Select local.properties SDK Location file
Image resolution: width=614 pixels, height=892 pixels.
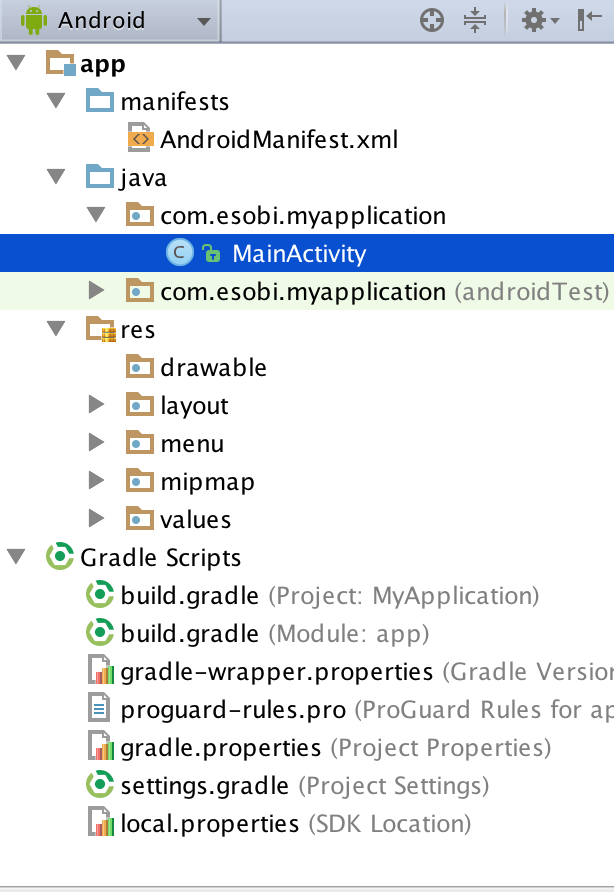[209, 823]
